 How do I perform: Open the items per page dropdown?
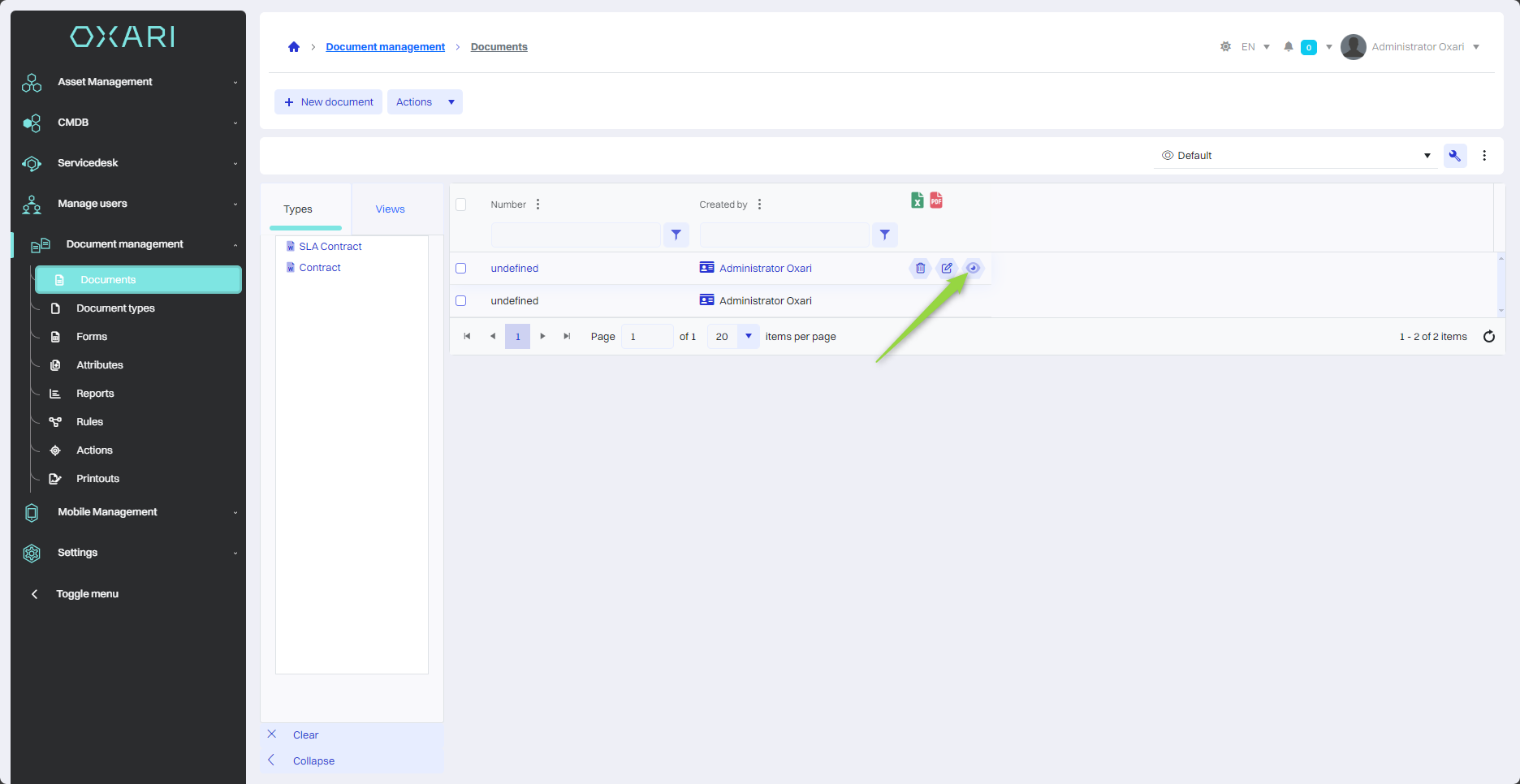(x=748, y=337)
